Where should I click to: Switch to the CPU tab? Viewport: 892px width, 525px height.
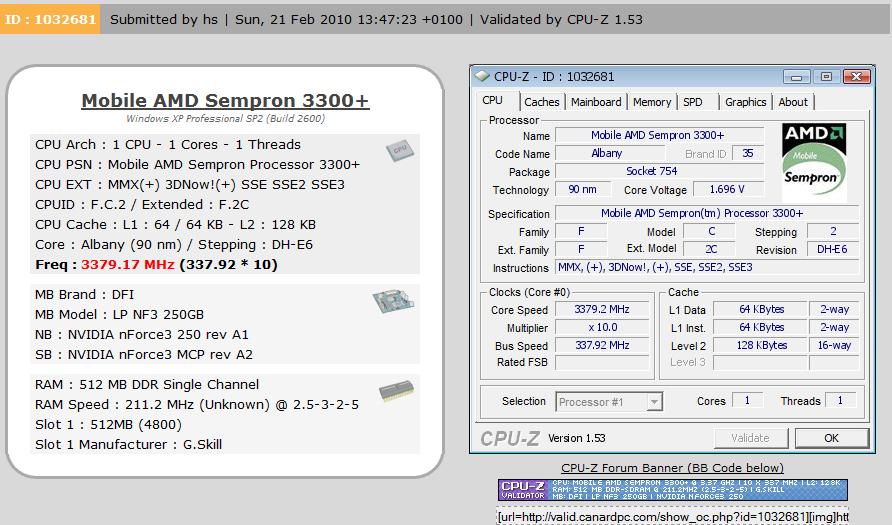tap(493, 101)
